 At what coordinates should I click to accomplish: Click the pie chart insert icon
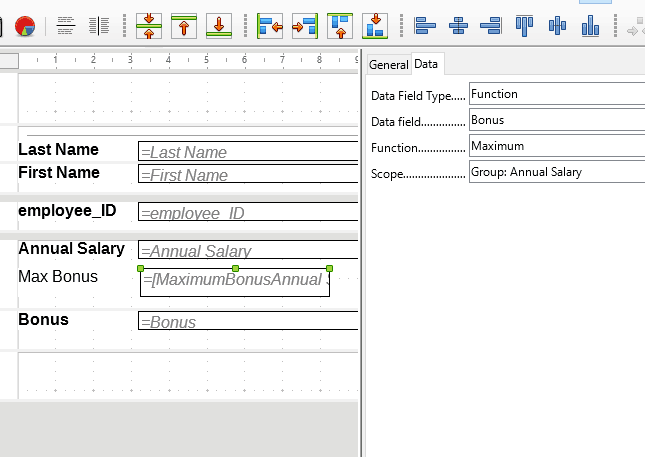pyautogui.click(x=25, y=26)
